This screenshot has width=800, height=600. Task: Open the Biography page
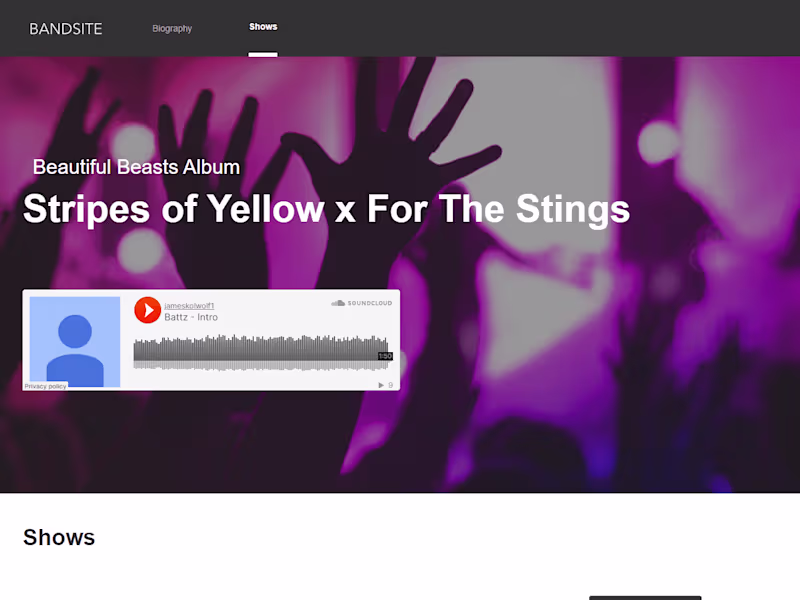172,29
